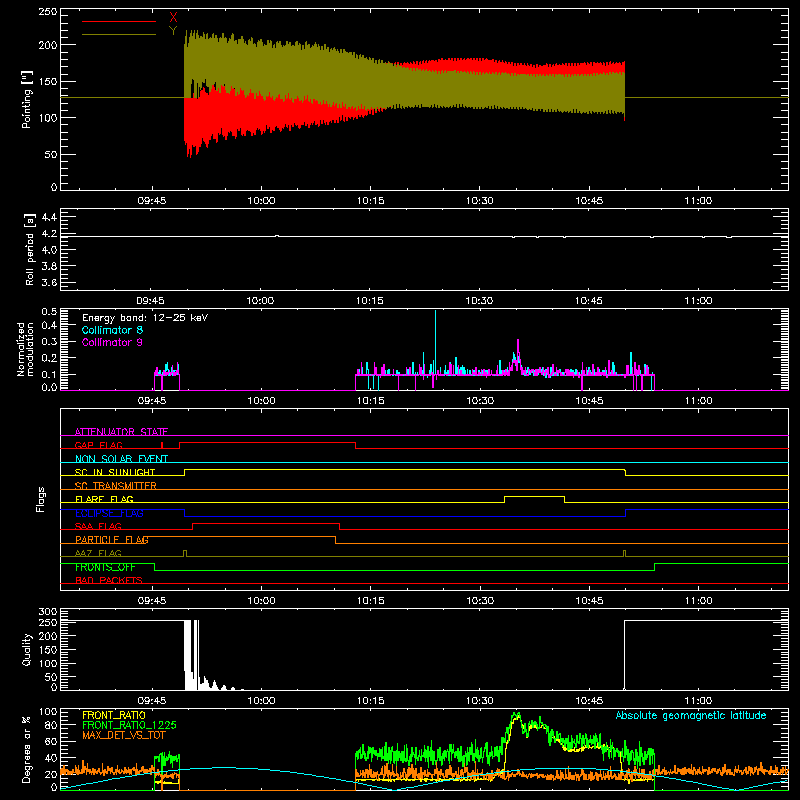Viewport: 800px width, 800px height.
Task: Click the 4.4 tick on Roll period axis
Action: 49,217
